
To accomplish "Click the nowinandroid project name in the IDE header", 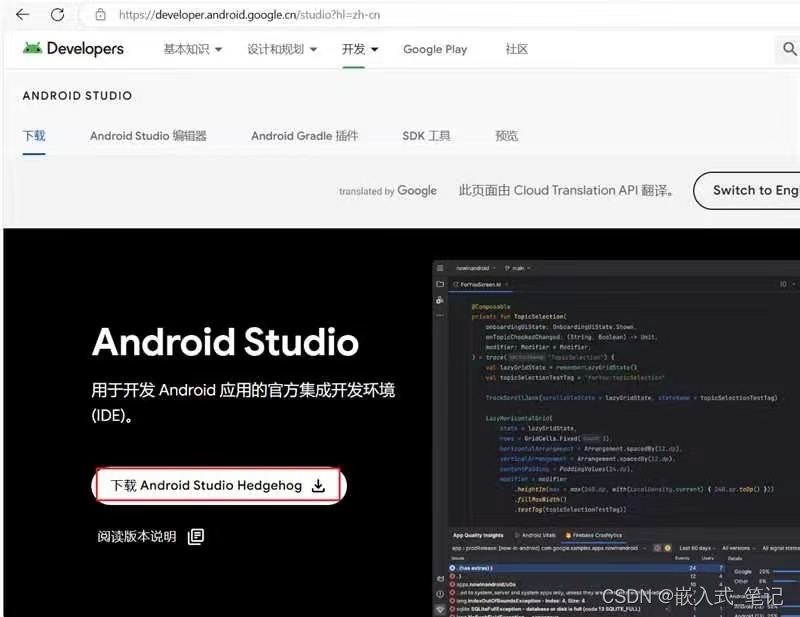I will (470, 267).
